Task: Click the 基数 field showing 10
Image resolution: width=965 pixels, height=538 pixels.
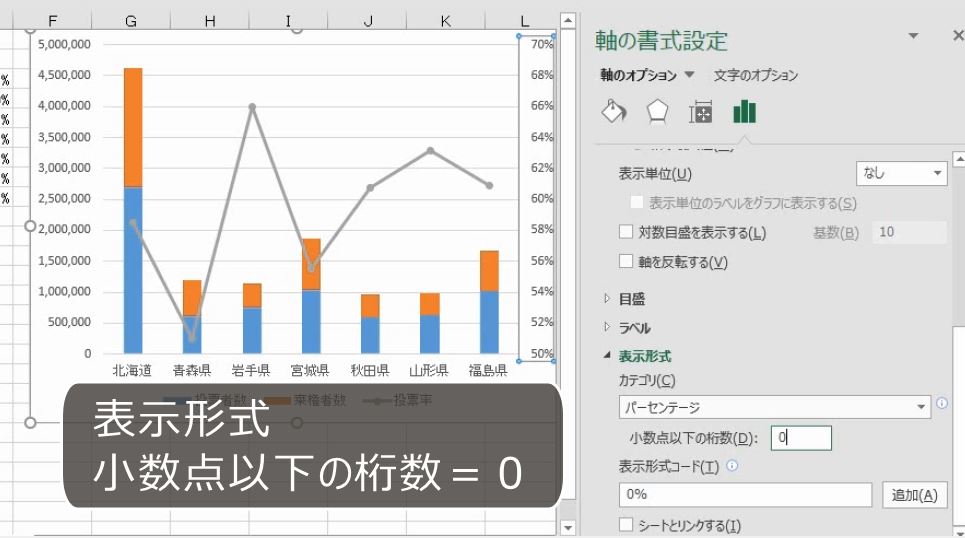Action: point(909,232)
